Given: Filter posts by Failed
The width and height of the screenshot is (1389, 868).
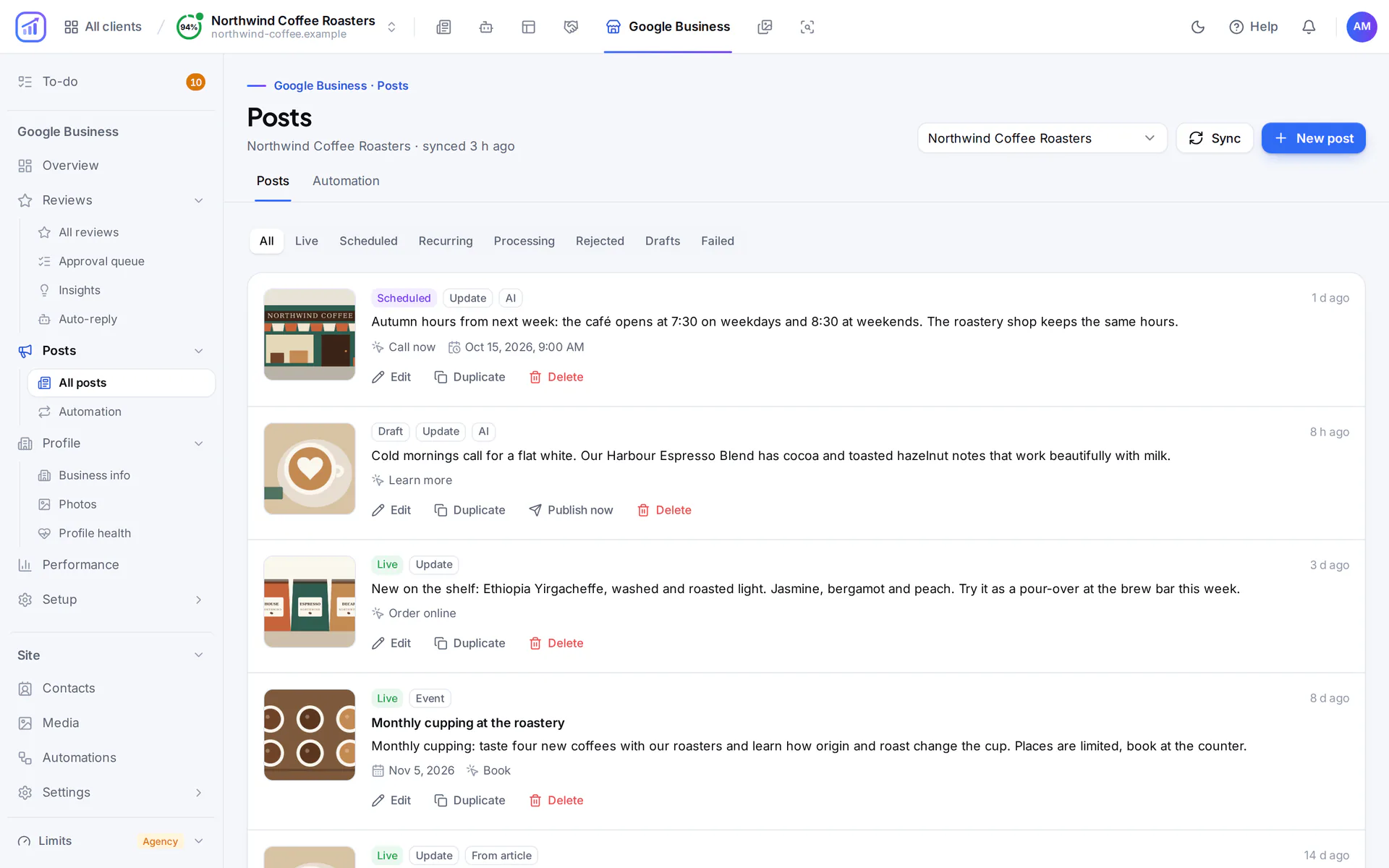Looking at the screenshot, I should pyautogui.click(x=717, y=241).
